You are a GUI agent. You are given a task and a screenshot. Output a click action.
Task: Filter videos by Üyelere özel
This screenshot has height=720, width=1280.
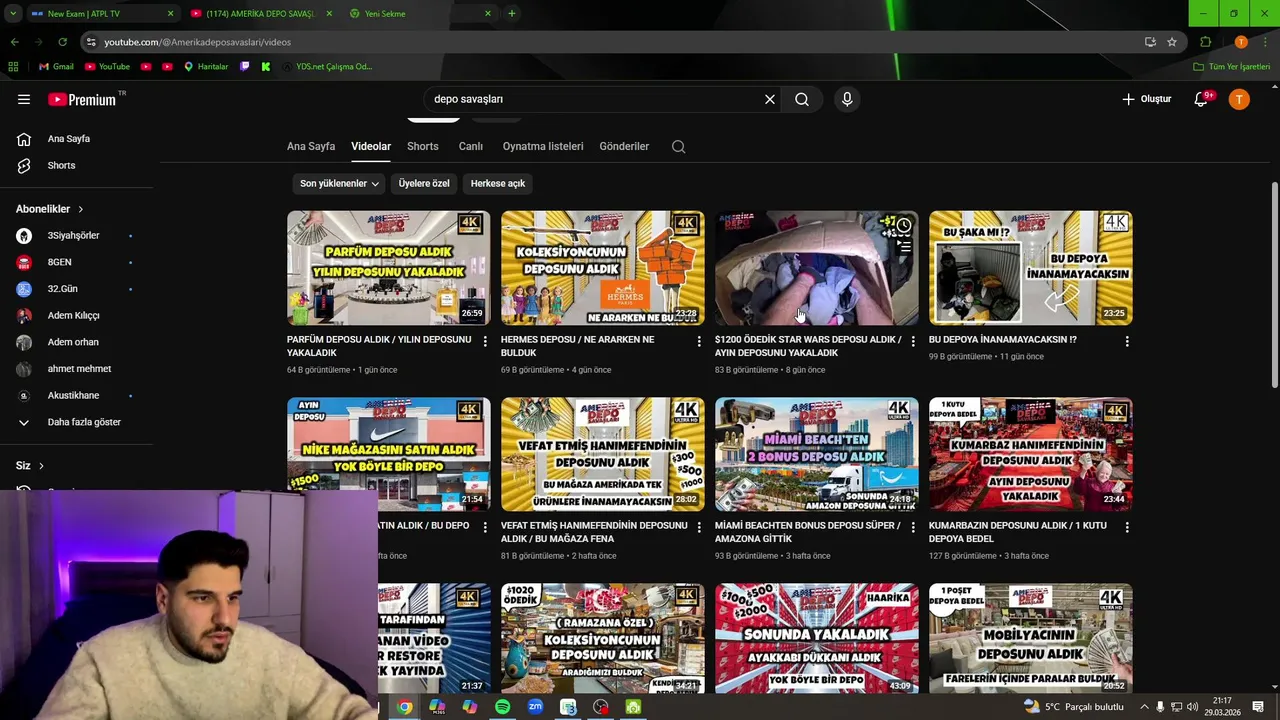tap(424, 183)
